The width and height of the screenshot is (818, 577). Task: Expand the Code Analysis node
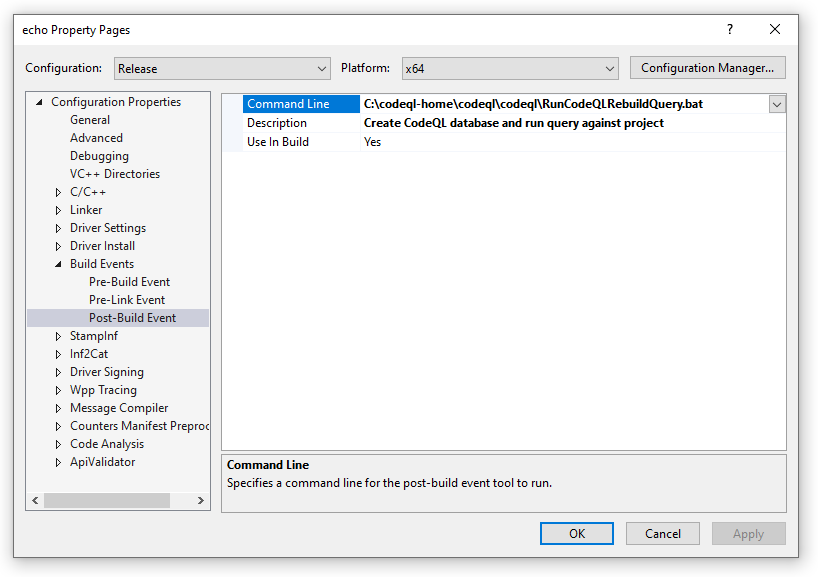58,443
